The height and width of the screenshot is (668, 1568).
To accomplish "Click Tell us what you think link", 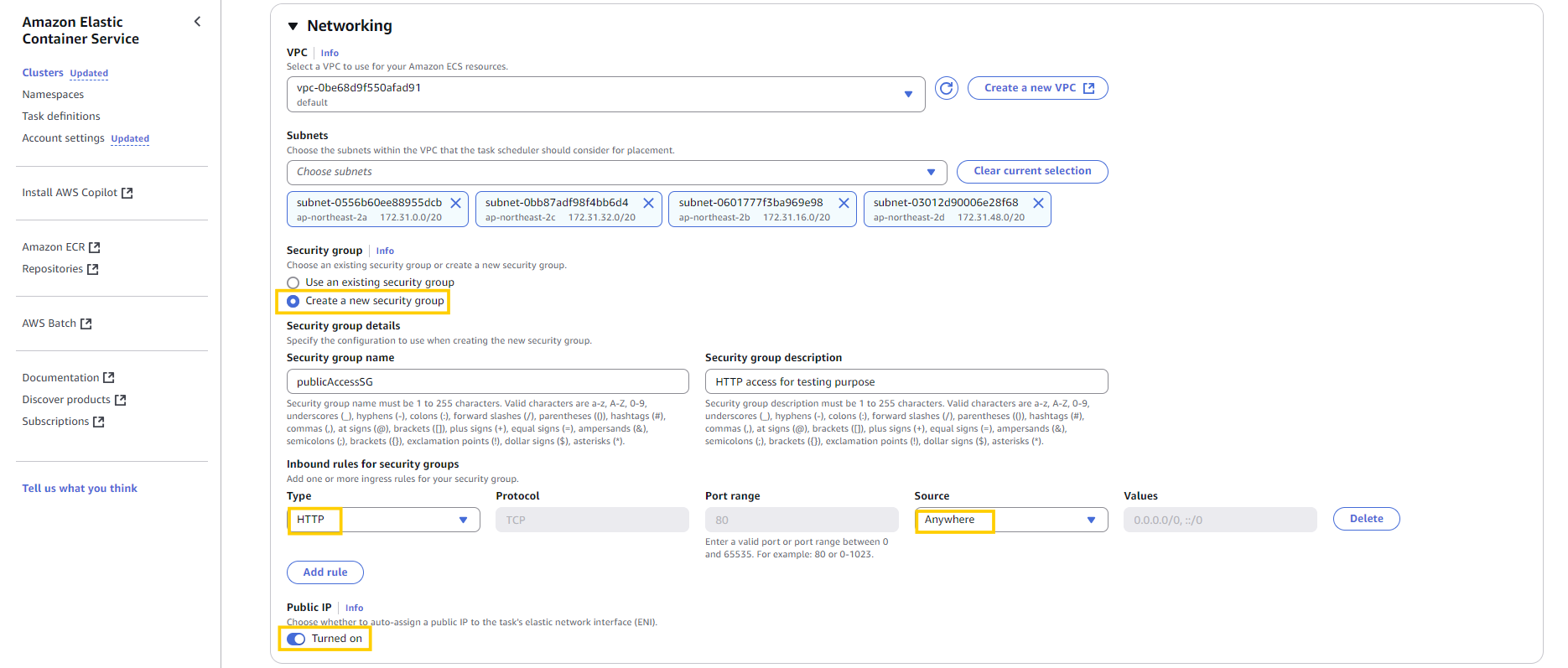I will [x=80, y=489].
